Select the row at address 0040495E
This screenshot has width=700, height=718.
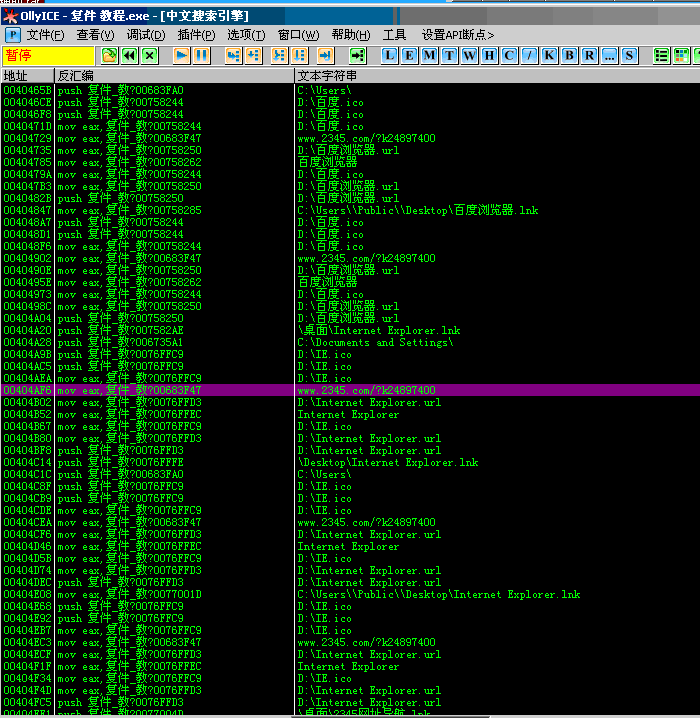coord(350,282)
